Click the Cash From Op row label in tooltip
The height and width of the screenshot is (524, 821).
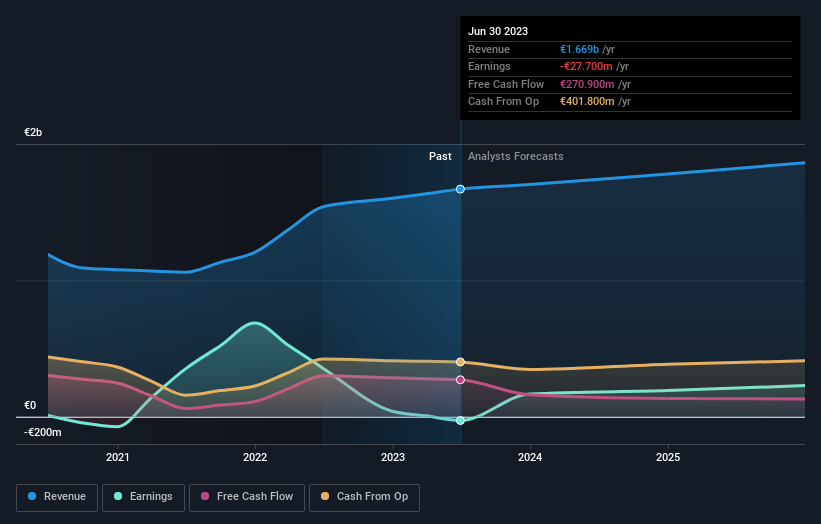coord(503,102)
